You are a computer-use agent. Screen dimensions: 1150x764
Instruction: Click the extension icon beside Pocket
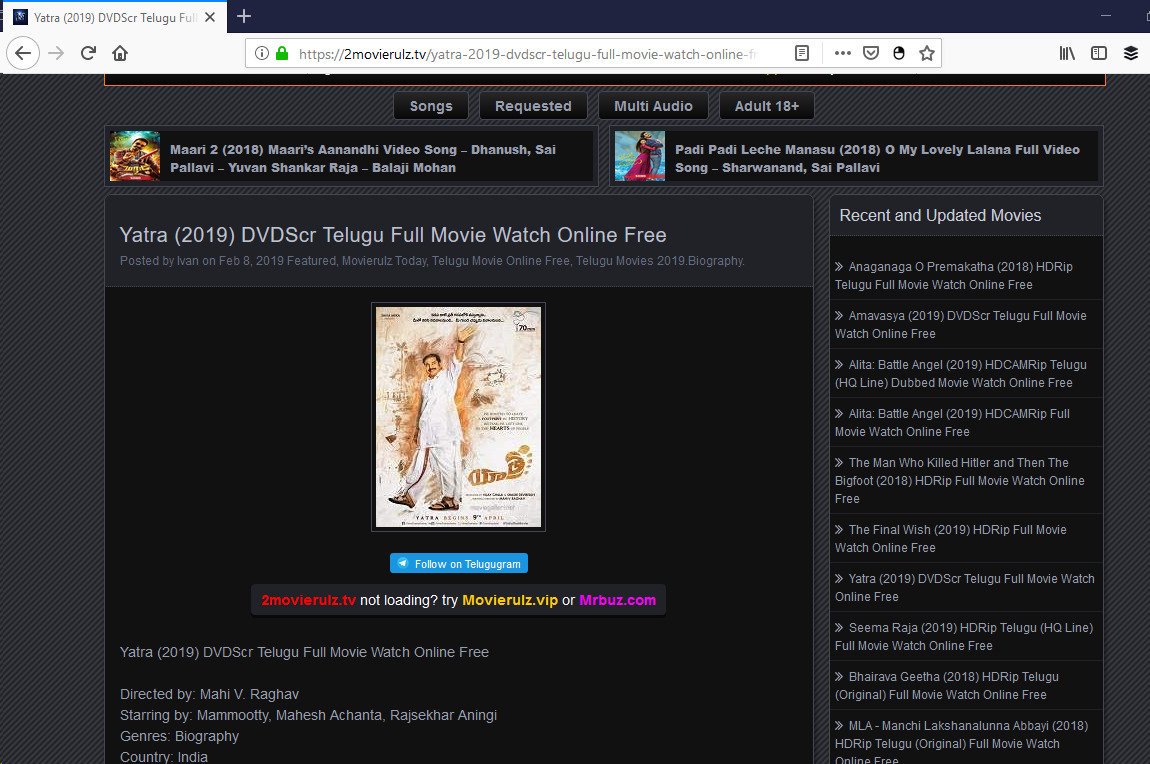pos(899,54)
